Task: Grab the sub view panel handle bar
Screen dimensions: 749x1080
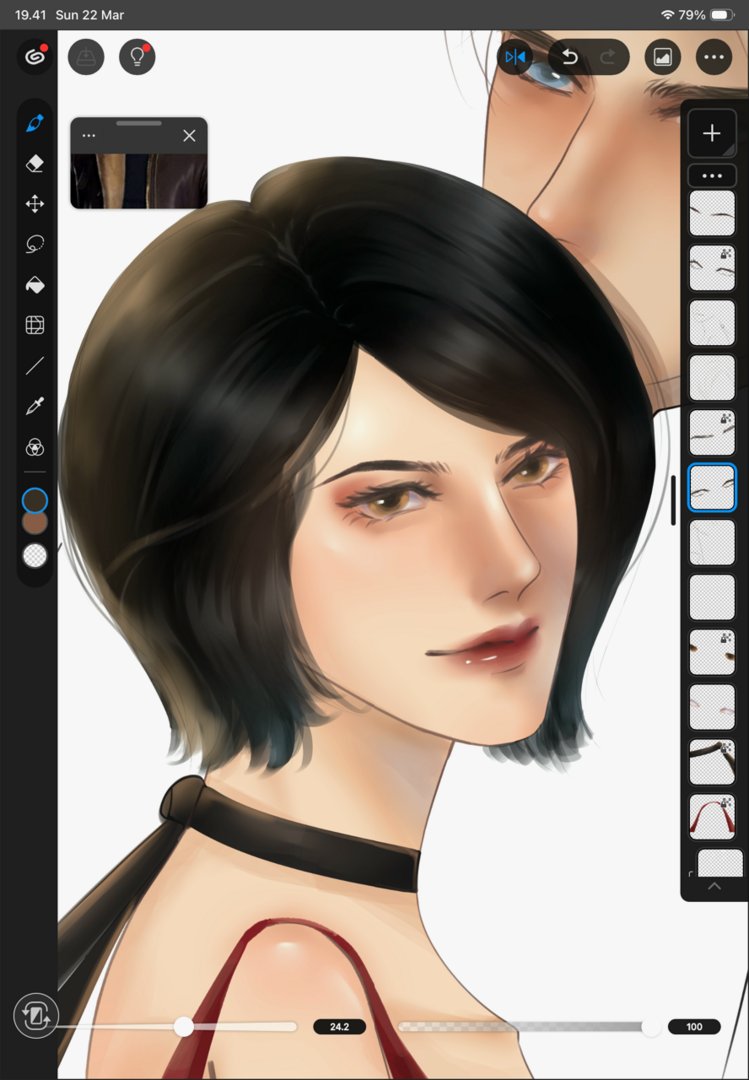Action: click(x=139, y=123)
